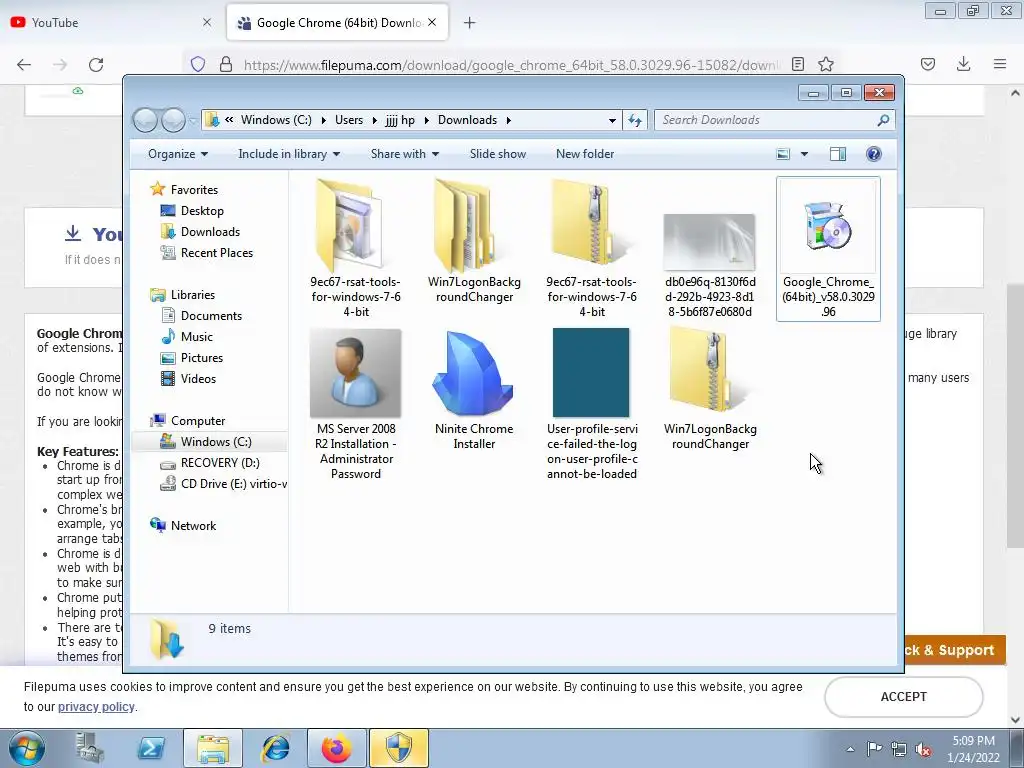The height and width of the screenshot is (768, 1024).
Task: Start Slide show from toolbar
Action: tap(498, 154)
